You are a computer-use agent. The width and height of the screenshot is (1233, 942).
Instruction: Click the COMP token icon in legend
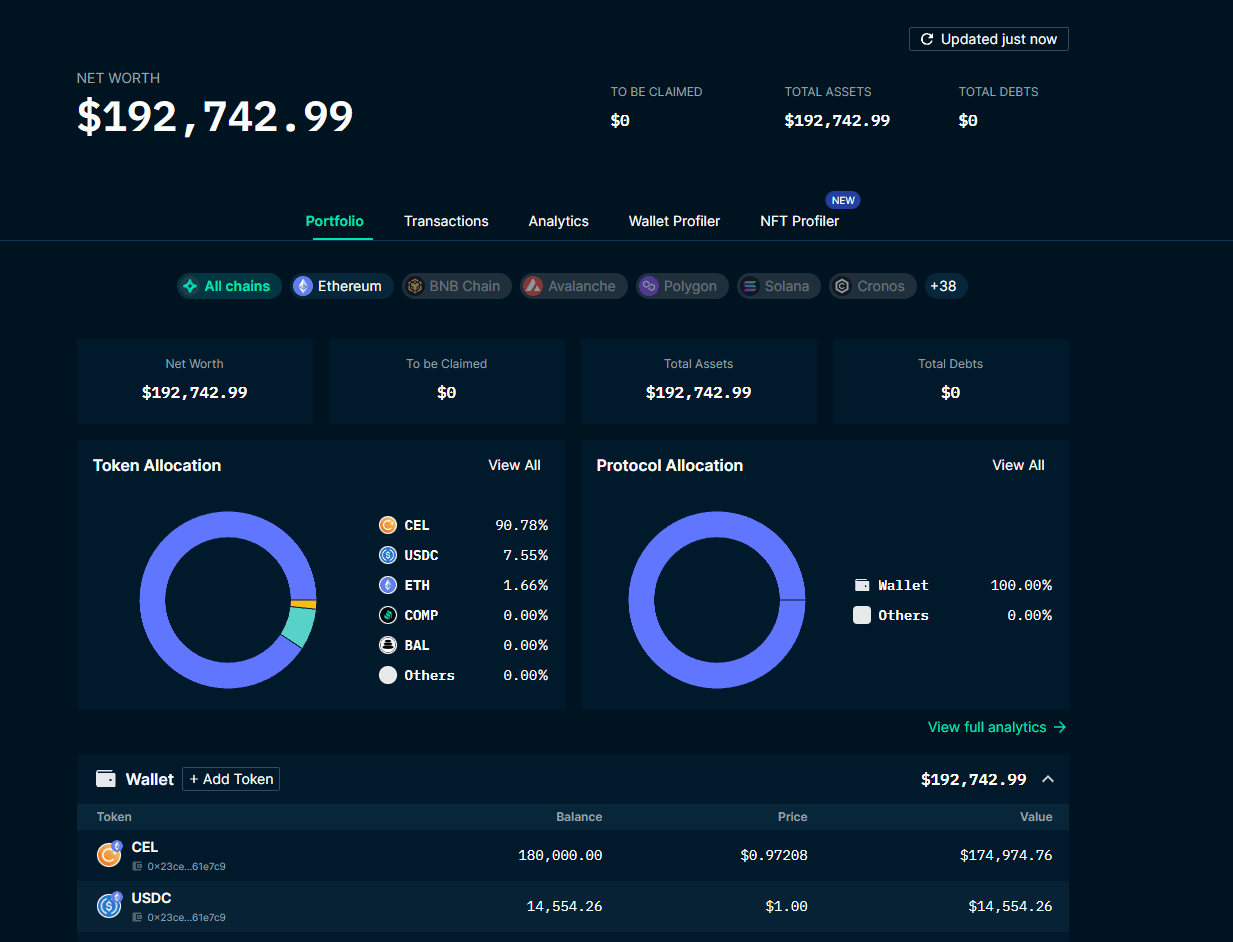[388, 615]
